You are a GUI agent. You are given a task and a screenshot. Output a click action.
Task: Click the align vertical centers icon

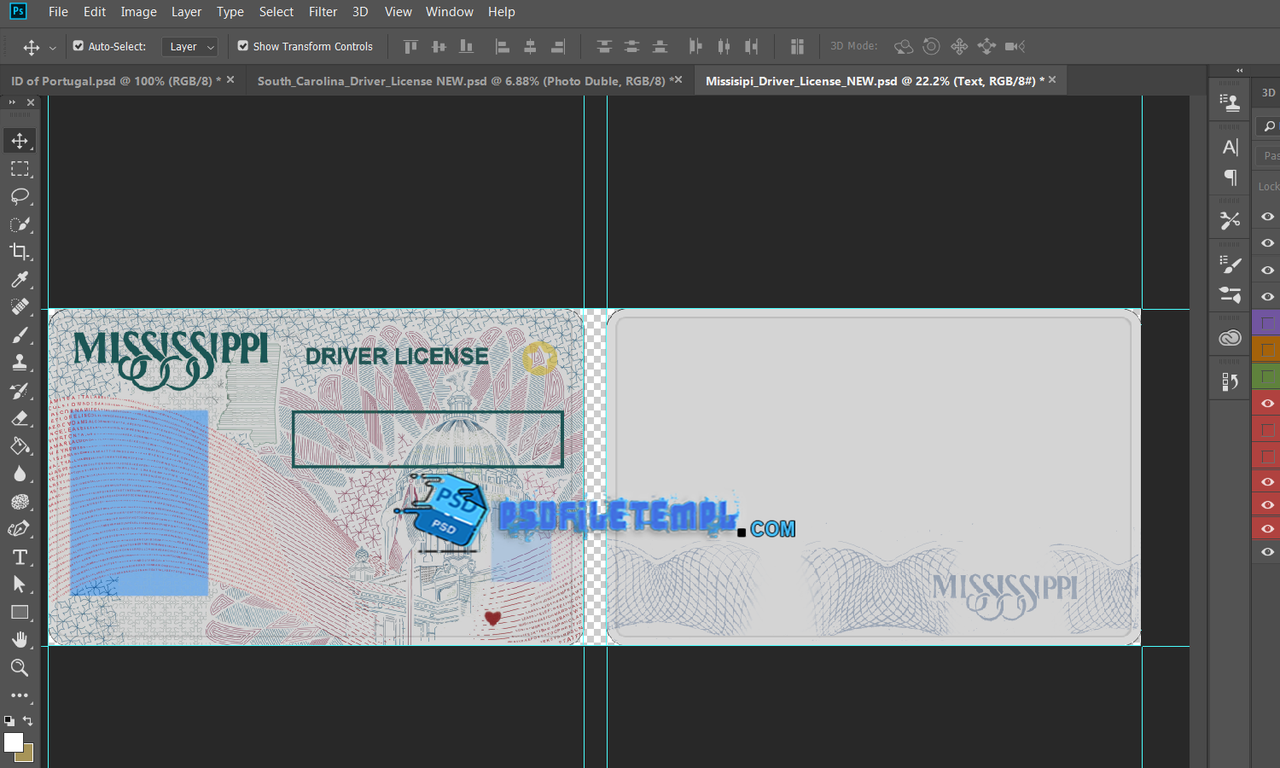click(438, 46)
